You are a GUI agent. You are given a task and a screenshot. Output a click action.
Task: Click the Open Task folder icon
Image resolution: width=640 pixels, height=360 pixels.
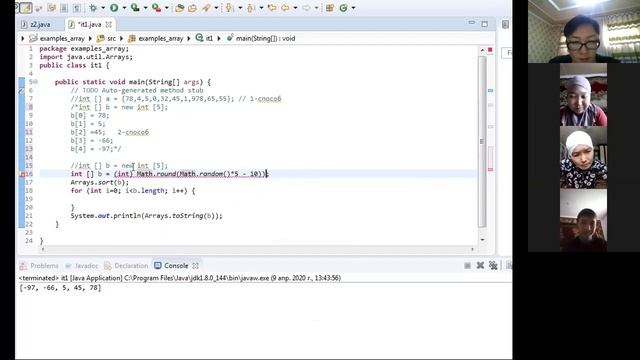click(x=192, y=8)
